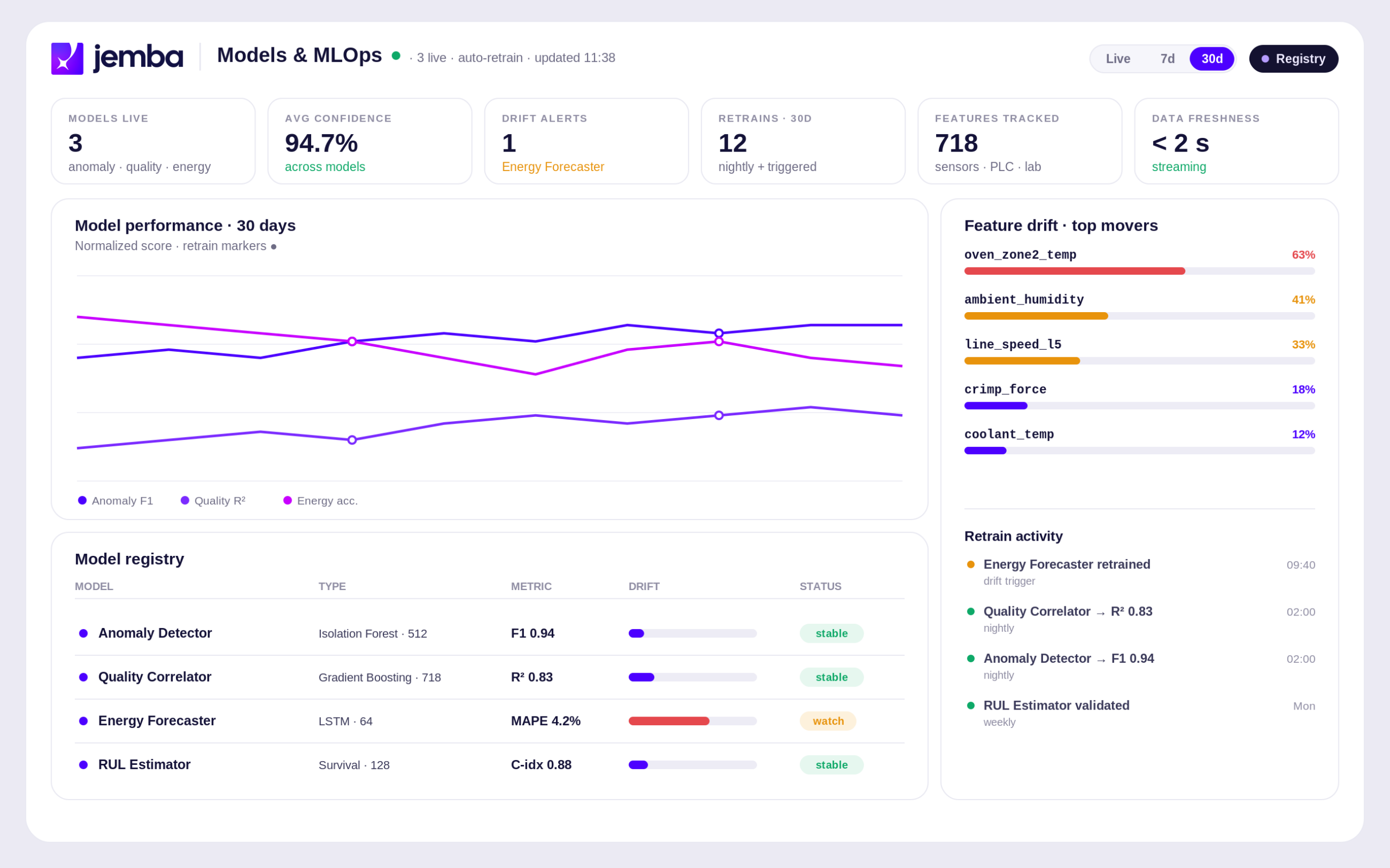Image resolution: width=1390 pixels, height=868 pixels.
Task: Click the Anomaly Detector row dot icon
Action: pos(83,633)
